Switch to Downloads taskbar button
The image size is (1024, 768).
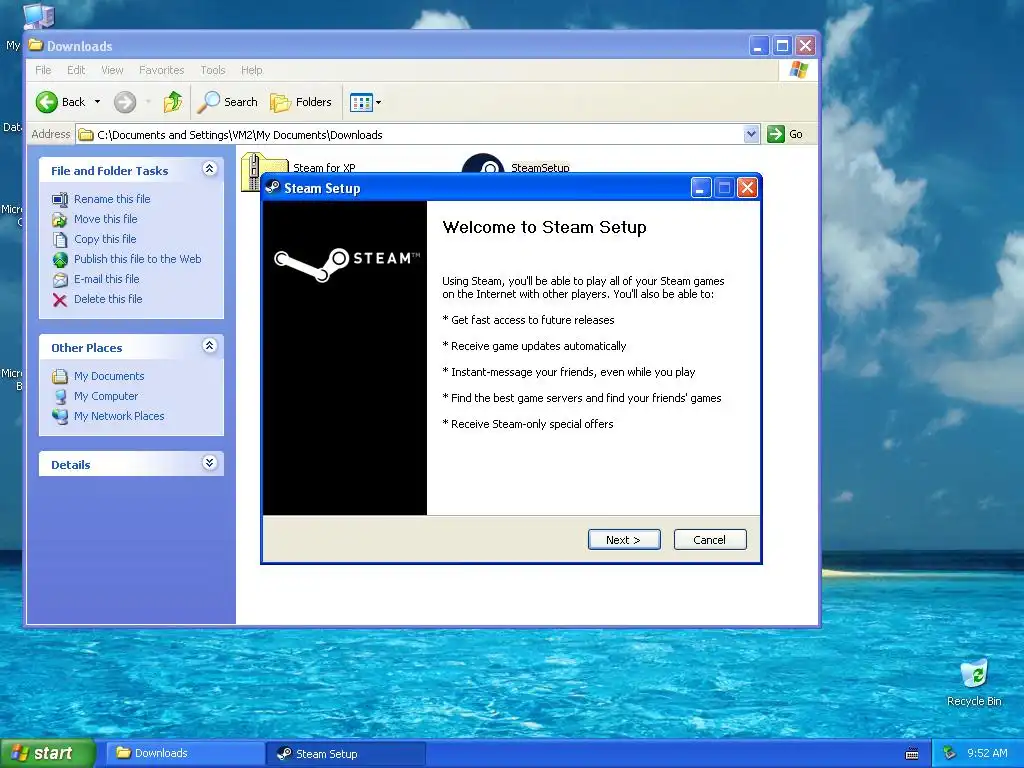pos(185,753)
